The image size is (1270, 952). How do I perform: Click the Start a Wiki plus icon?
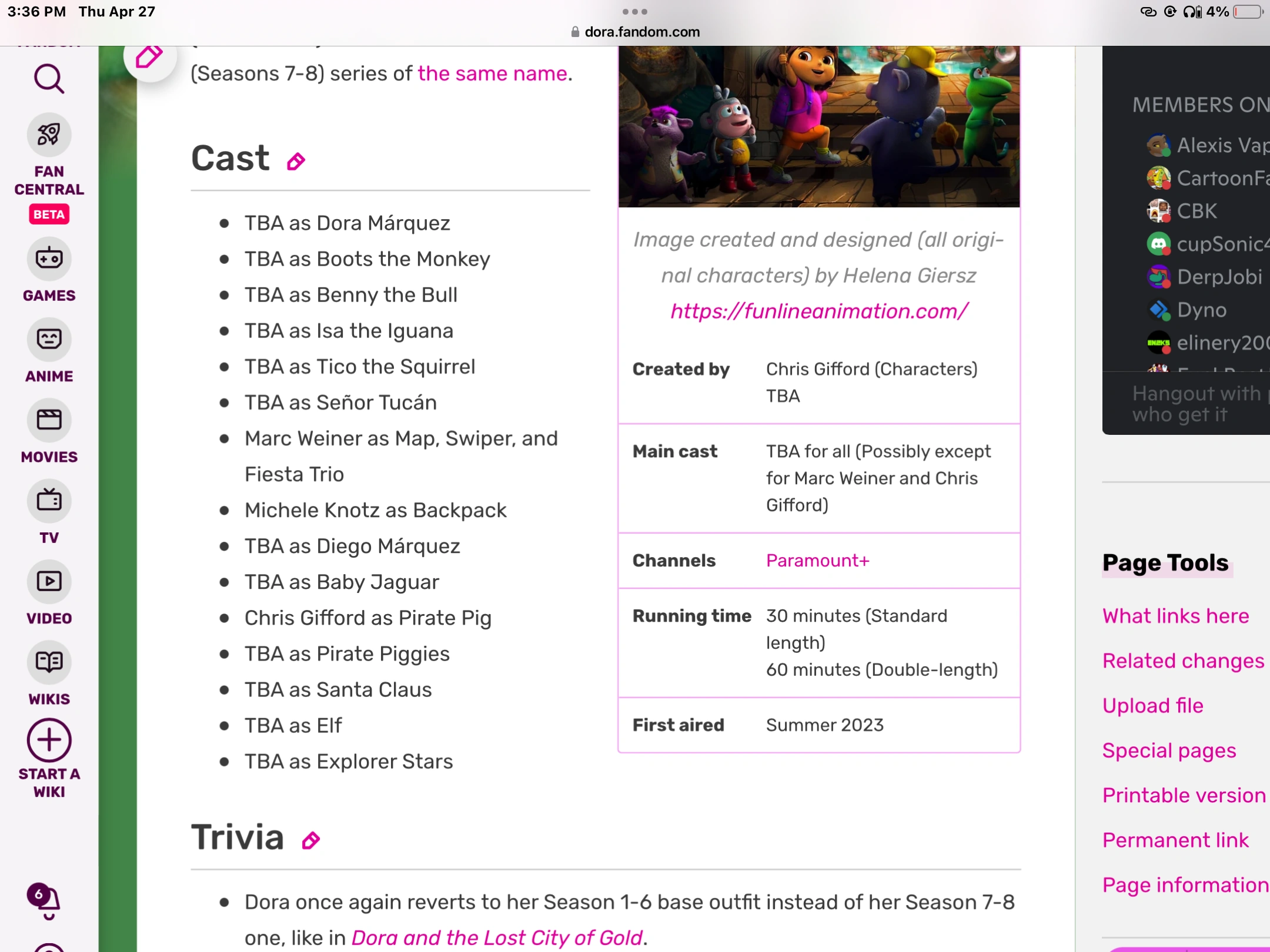tap(49, 740)
